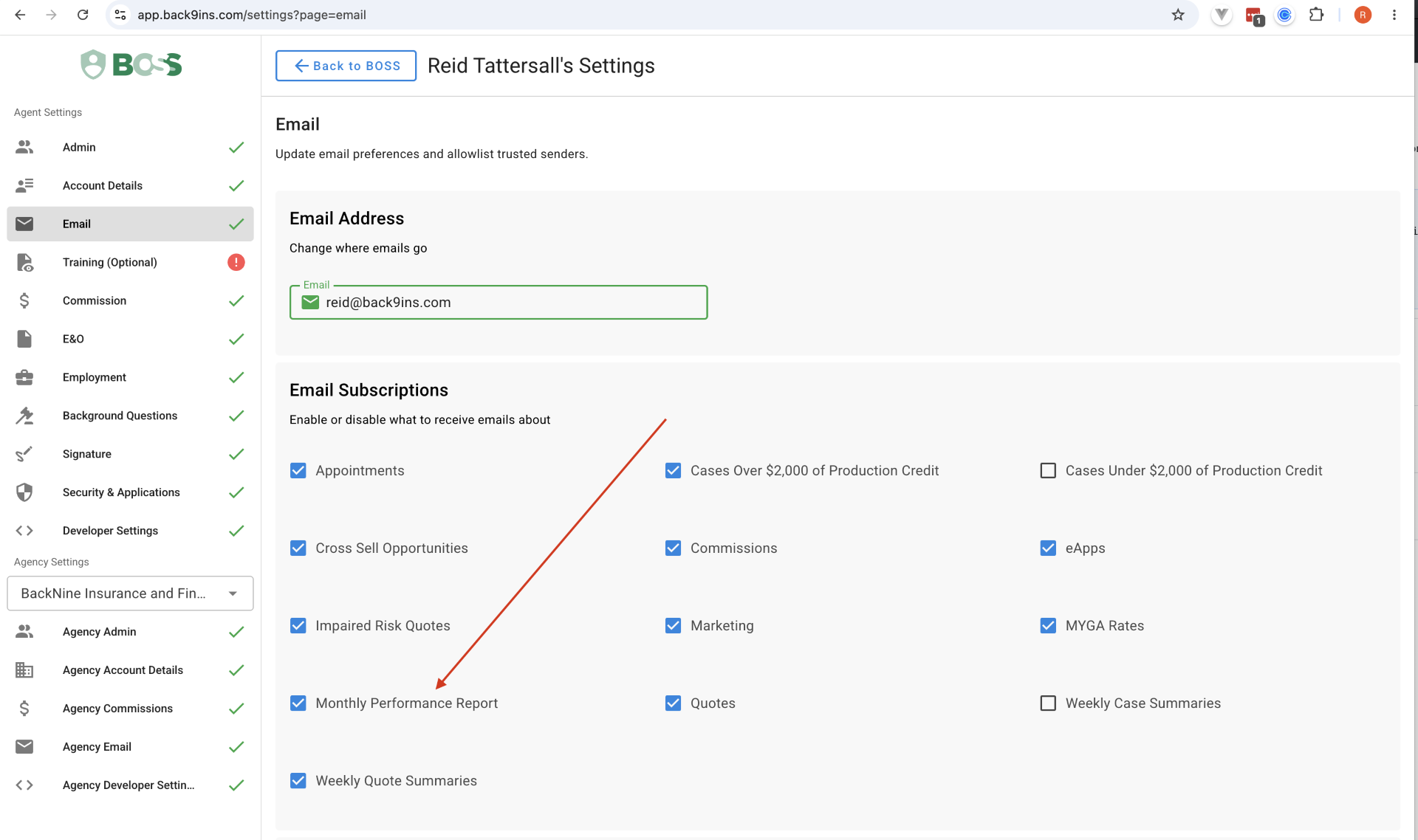Click the Training document icon

(24, 262)
